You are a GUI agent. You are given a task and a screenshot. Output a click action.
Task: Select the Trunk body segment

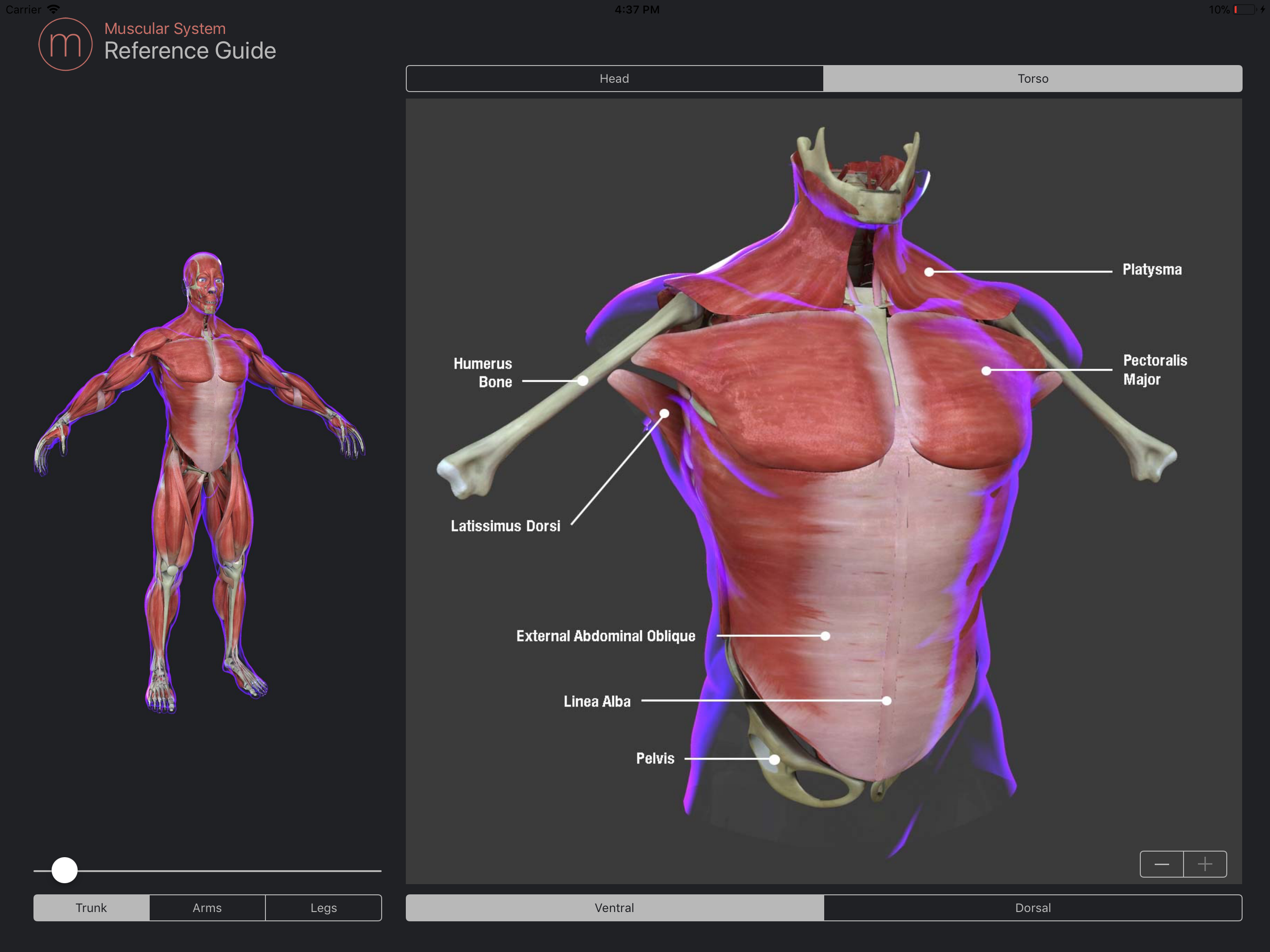point(91,908)
